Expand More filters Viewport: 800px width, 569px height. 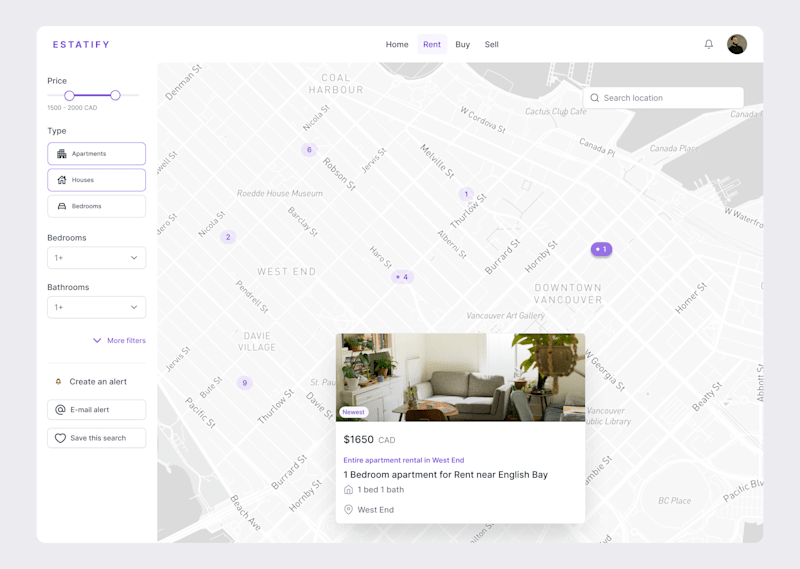pyautogui.click(x=119, y=340)
